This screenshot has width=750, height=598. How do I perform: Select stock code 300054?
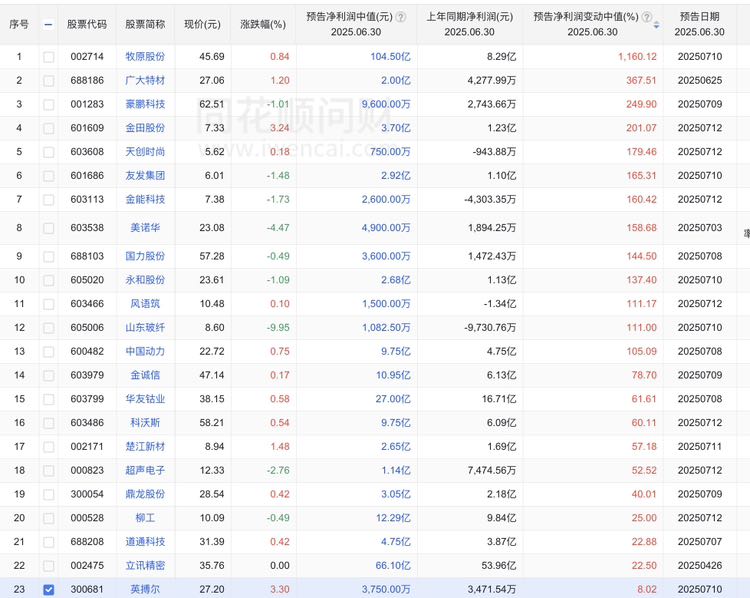click(87, 494)
